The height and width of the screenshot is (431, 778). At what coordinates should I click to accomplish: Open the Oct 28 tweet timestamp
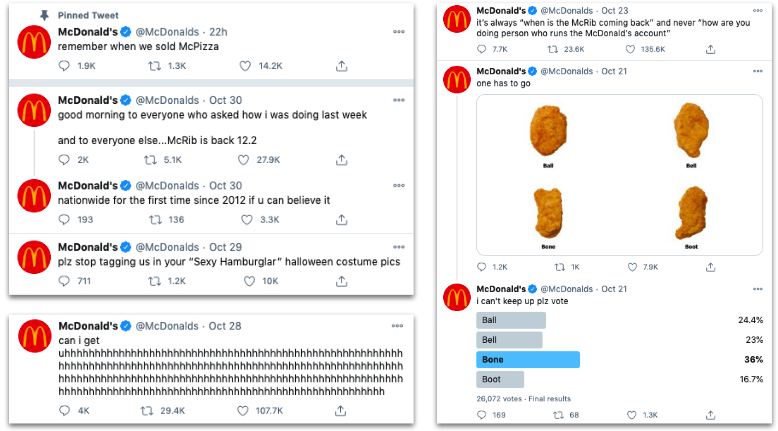pyautogui.click(x=226, y=327)
